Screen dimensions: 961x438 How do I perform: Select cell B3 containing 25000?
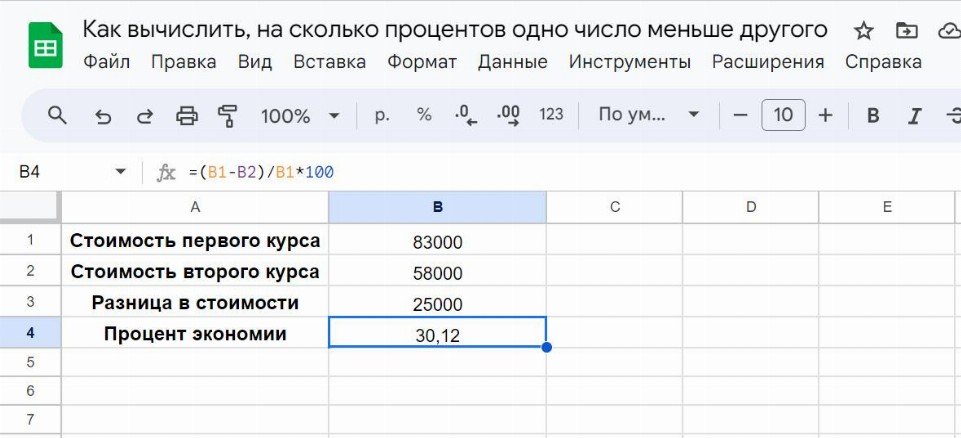pyautogui.click(x=437, y=304)
